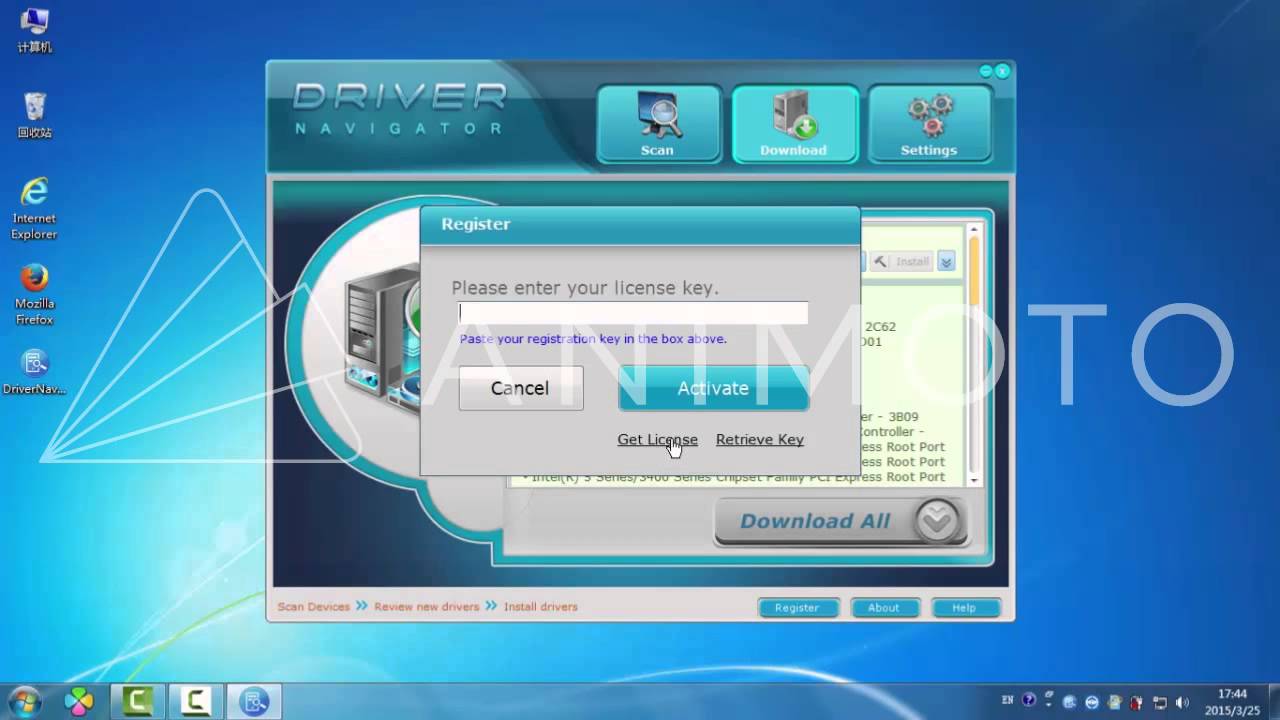The width and height of the screenshot is (1280, 720).
Task: Click the Activate button
Action: 713,388
